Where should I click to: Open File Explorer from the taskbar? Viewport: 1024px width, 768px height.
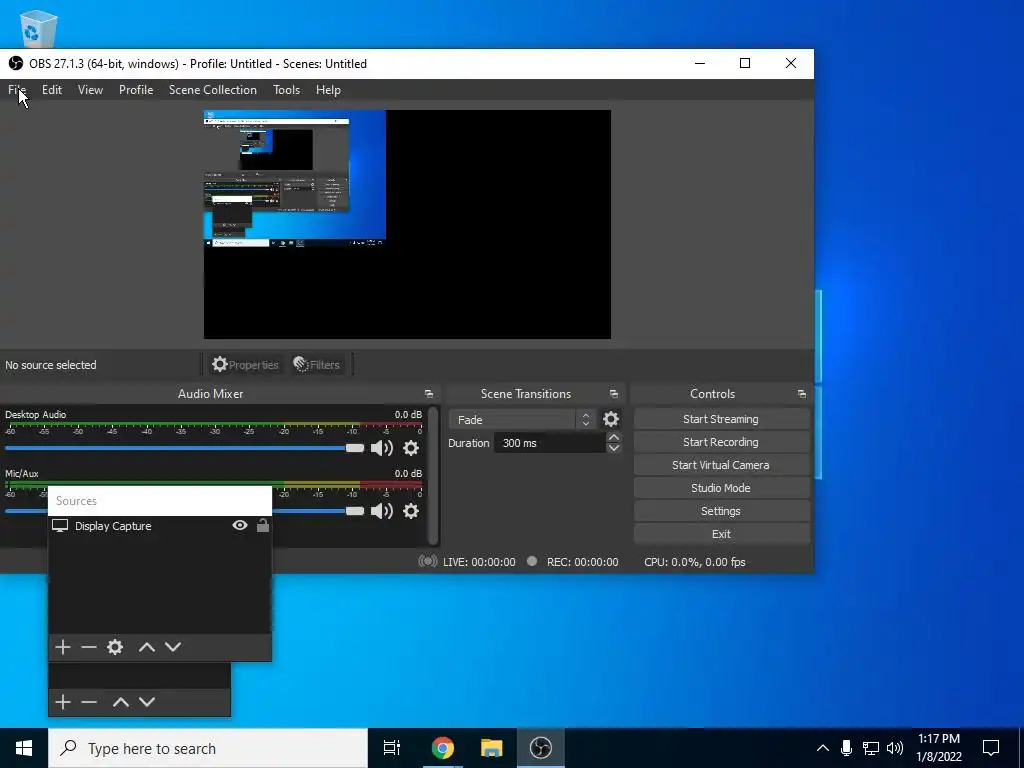pyautogui.click(x=492, y=748)
